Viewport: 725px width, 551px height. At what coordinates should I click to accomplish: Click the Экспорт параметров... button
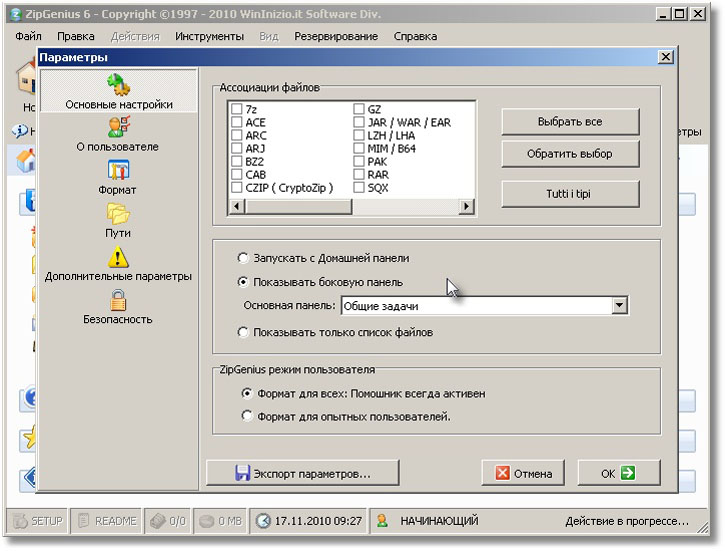pyautogui.click(x=302, y=473)
